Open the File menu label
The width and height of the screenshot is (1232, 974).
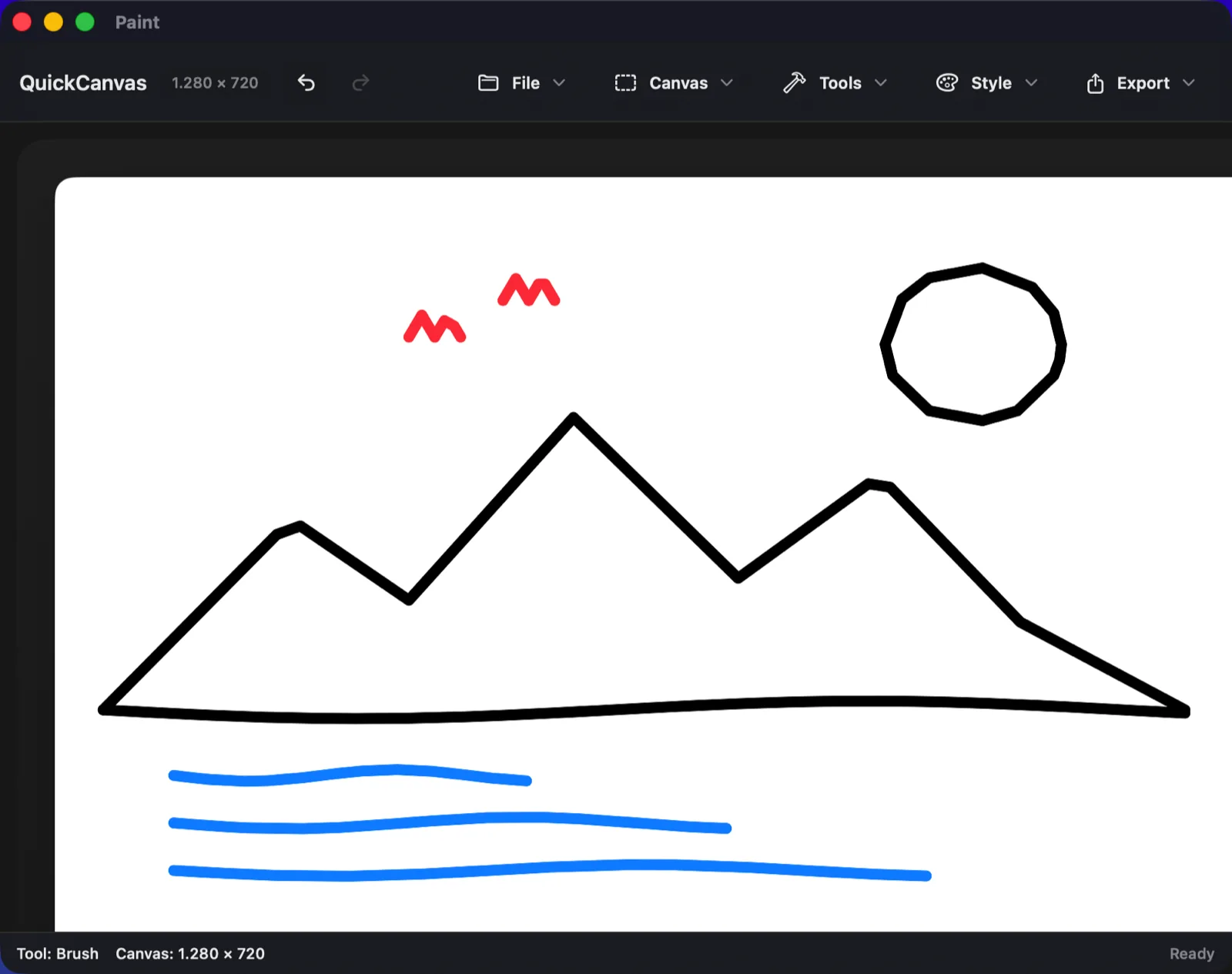526,83
